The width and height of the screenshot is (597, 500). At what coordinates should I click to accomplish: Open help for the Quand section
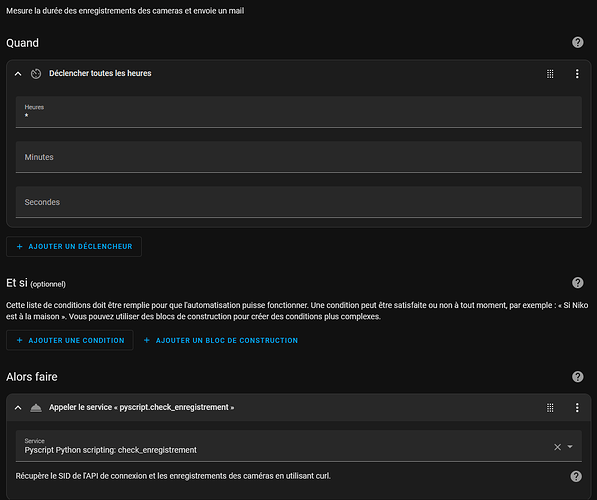[x=578, y=42]
